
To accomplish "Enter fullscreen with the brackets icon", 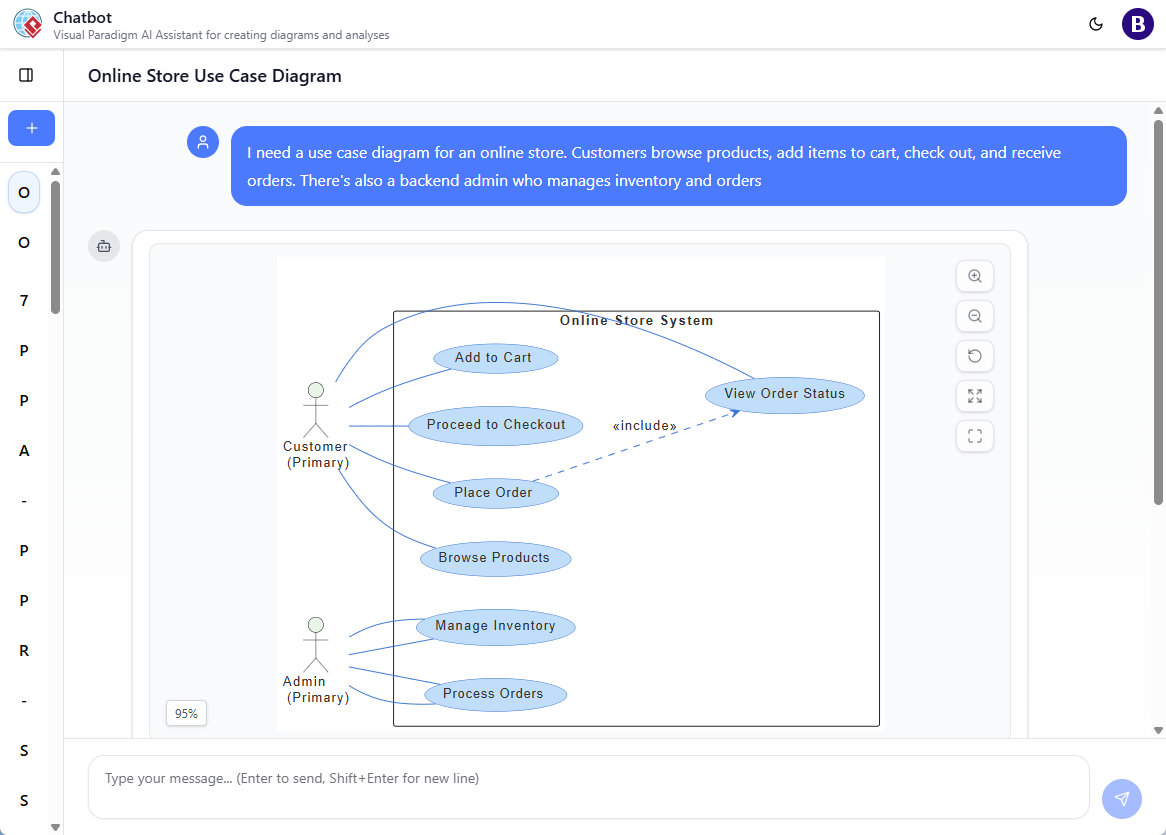I will click(974, 436).
